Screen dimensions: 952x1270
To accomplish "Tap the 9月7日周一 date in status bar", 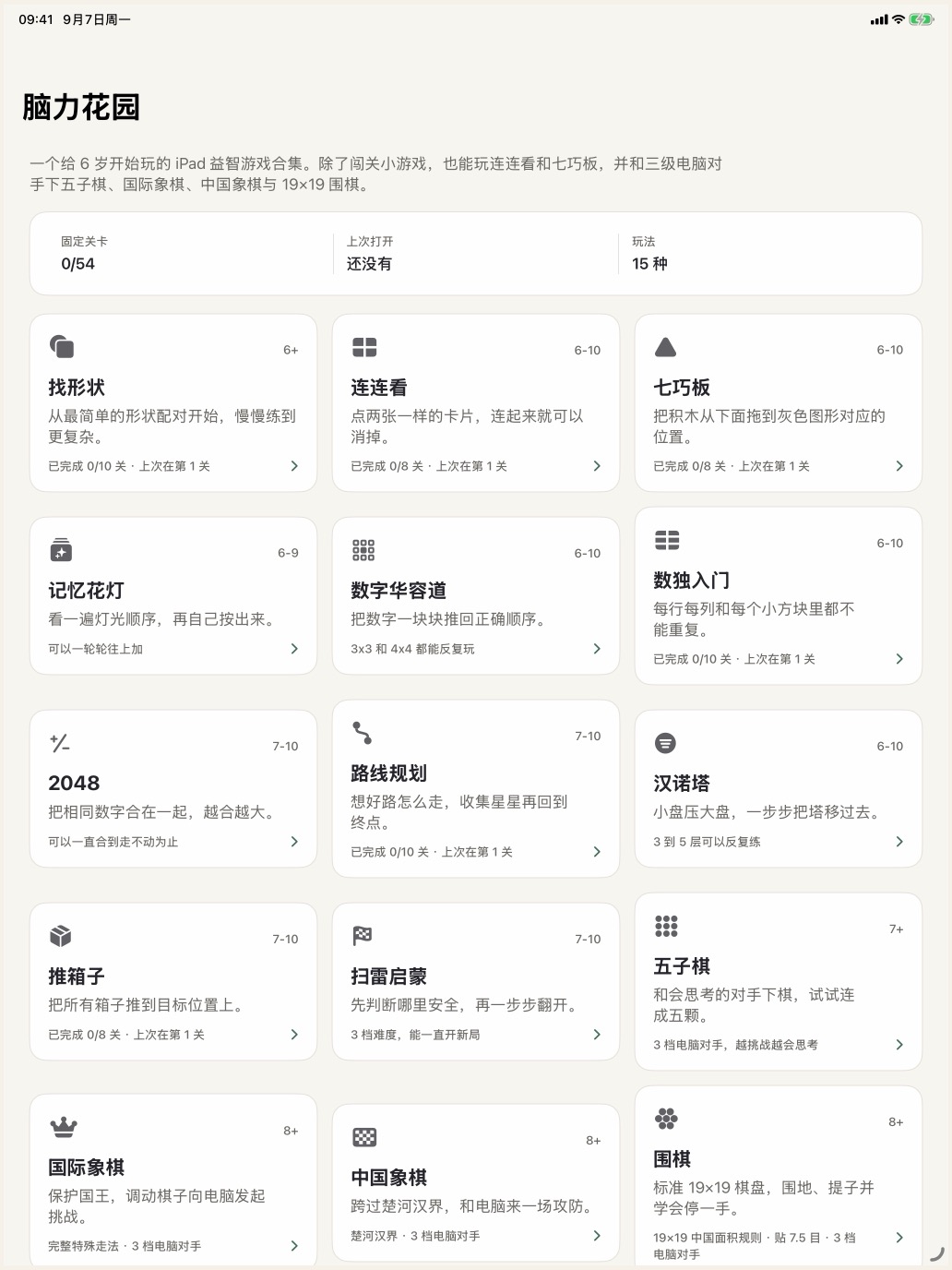I will (x=96, y=19).
